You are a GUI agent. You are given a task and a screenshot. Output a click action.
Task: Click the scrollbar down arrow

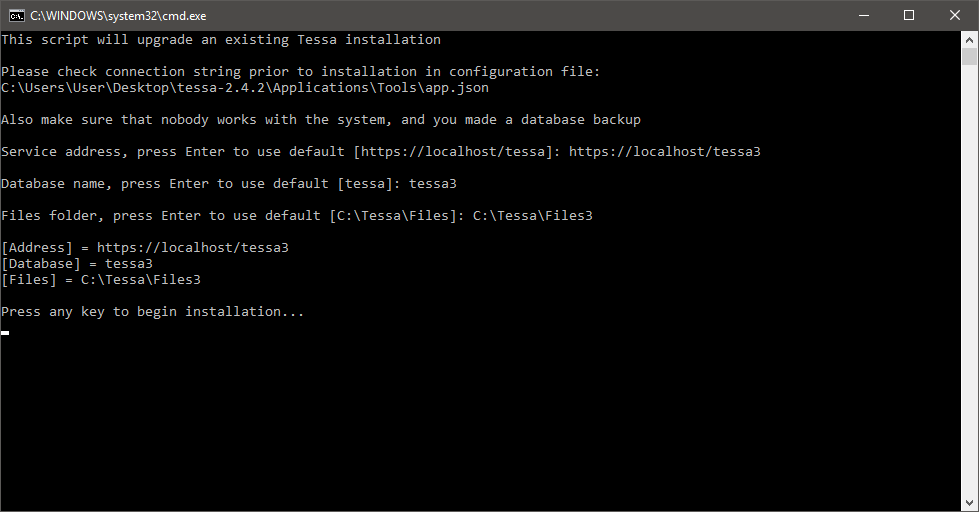pos(969,503)
